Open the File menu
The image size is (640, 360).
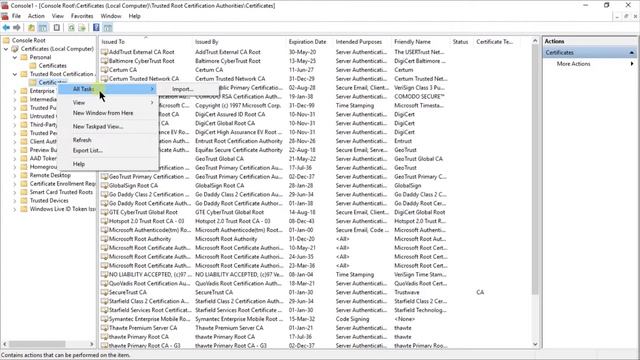pyautogui.click(x=16, y=16)
